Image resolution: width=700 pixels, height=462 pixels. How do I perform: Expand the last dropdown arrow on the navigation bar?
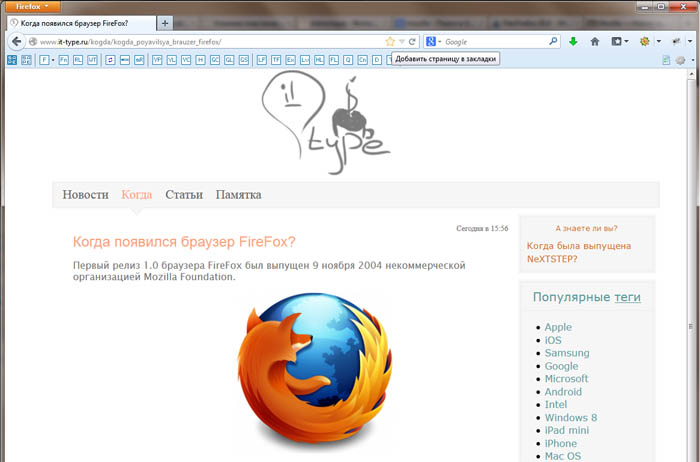[690, 42]
